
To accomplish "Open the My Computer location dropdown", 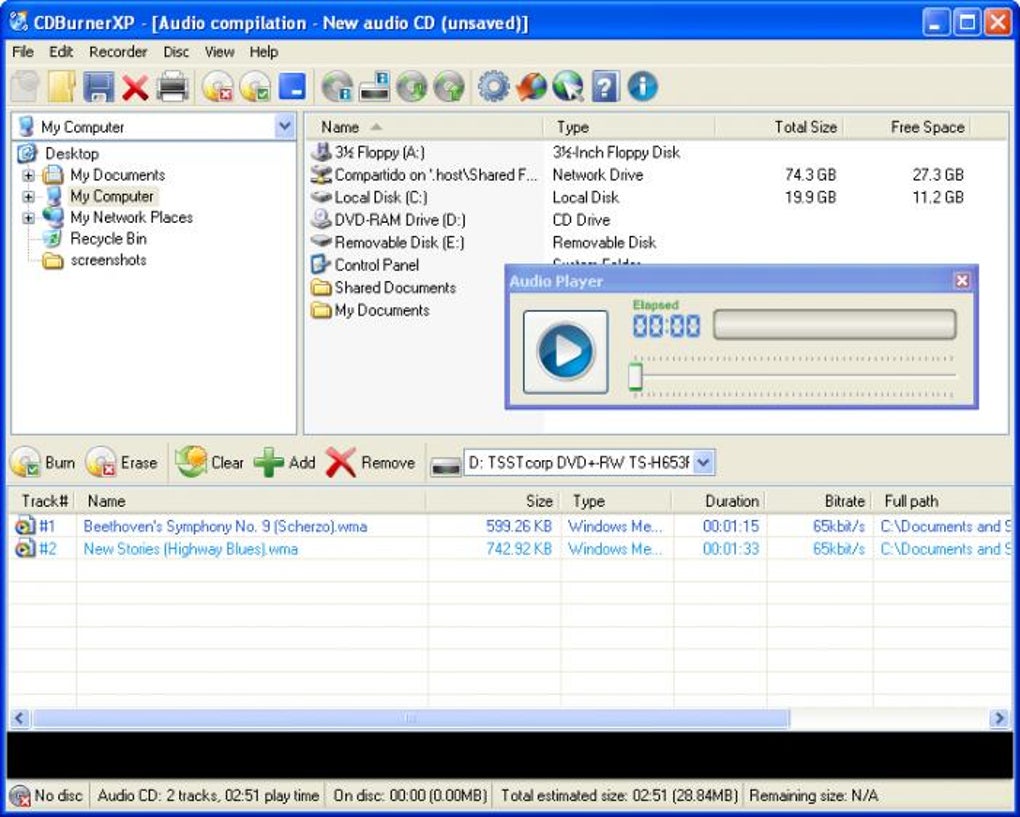I will click(284, 127).
